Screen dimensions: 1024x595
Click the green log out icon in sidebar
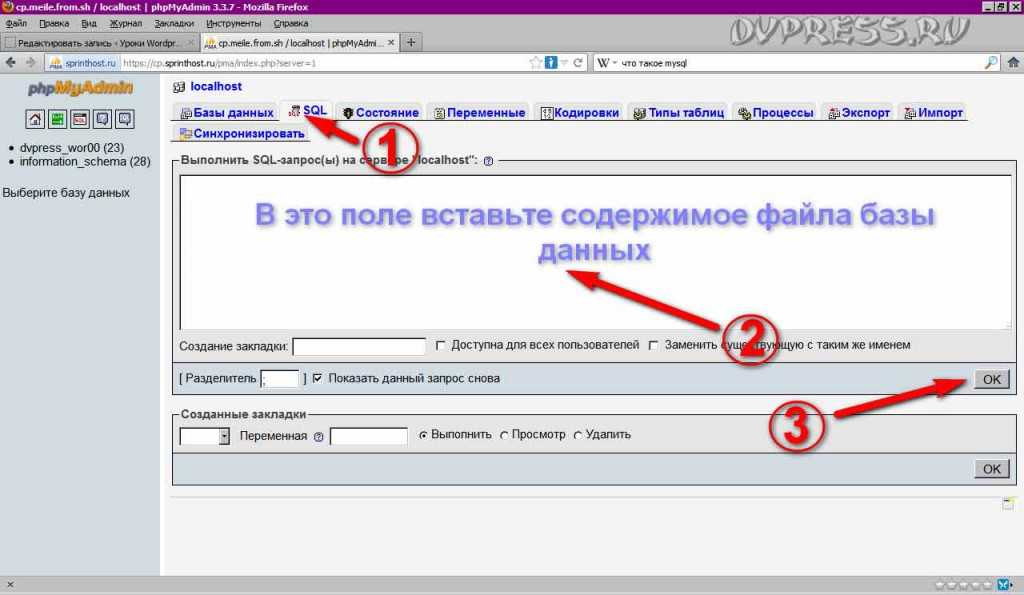click(57, 119)
